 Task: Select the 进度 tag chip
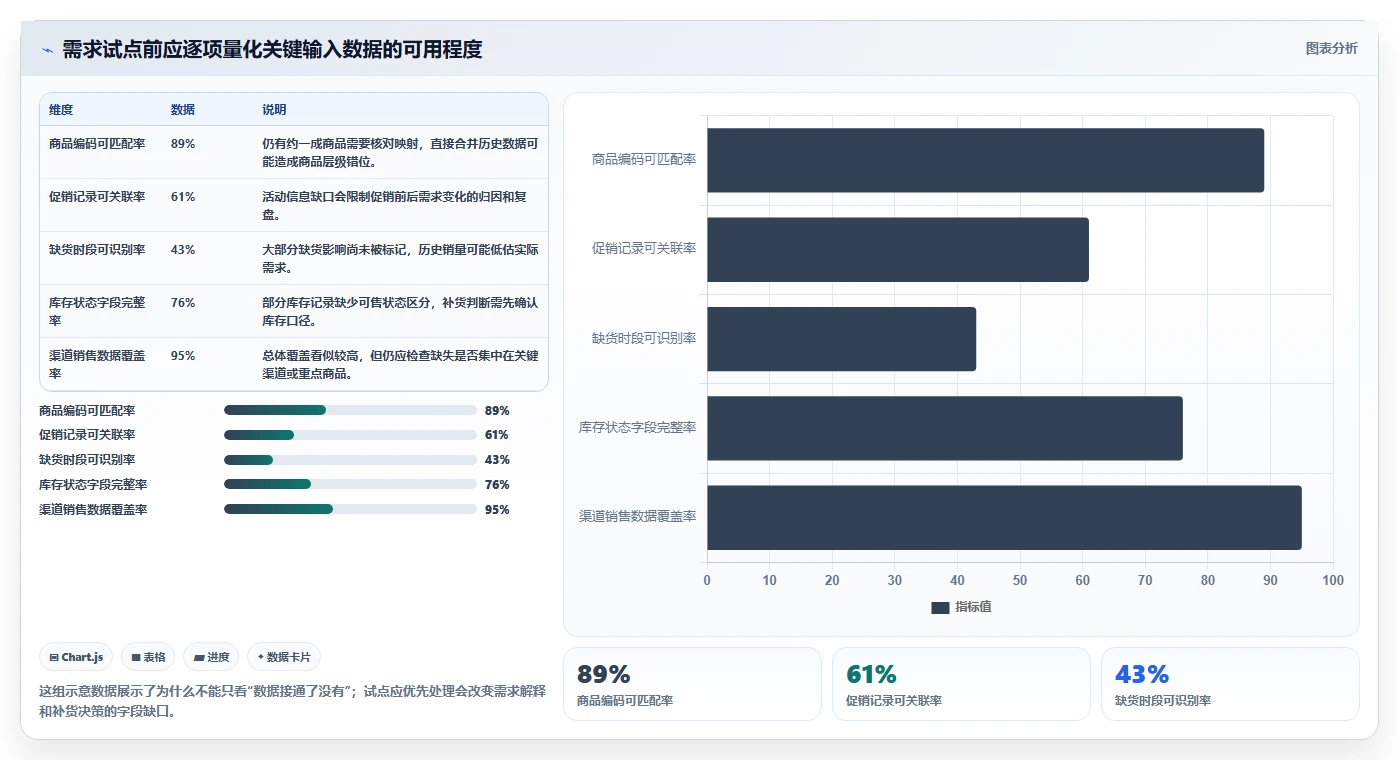pyautogui.click(x=211, y=657)
